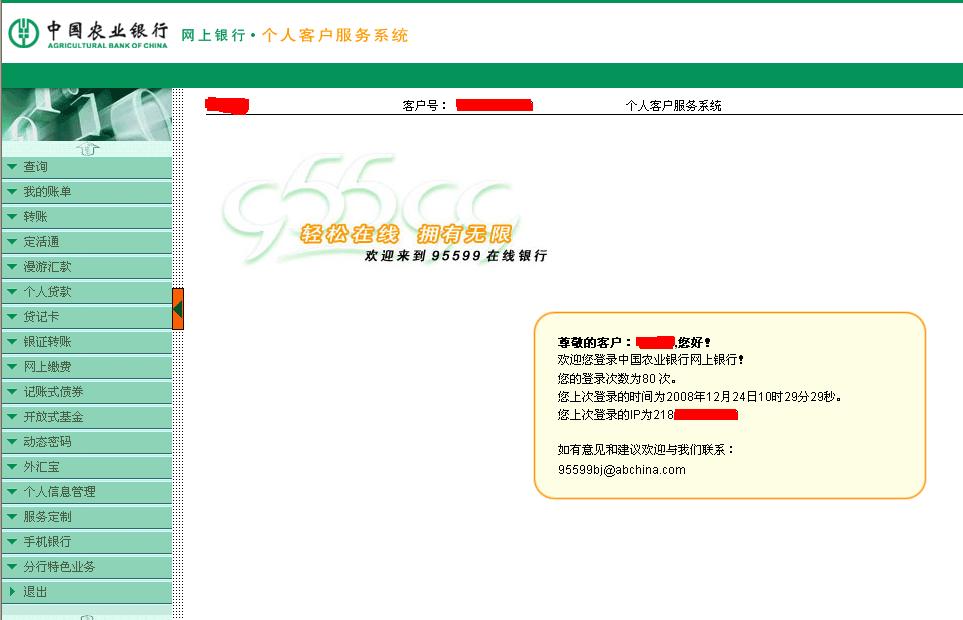Viewport: 963px width, 620px height.
Task: Expand the arrow beside 查询
Action: [x=12, y=166]
